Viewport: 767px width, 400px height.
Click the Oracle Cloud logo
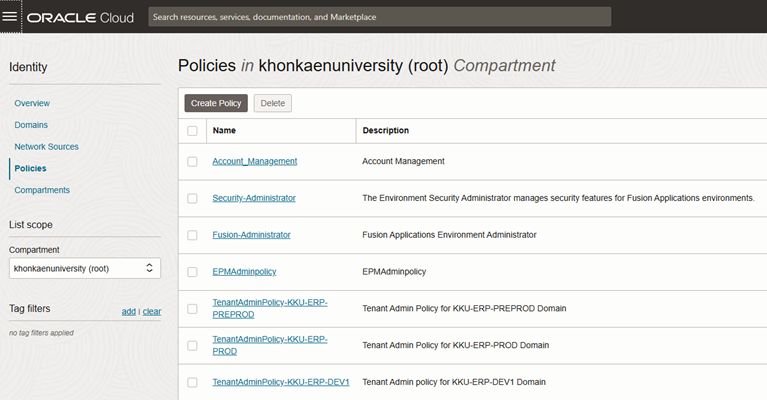[80, 18]
